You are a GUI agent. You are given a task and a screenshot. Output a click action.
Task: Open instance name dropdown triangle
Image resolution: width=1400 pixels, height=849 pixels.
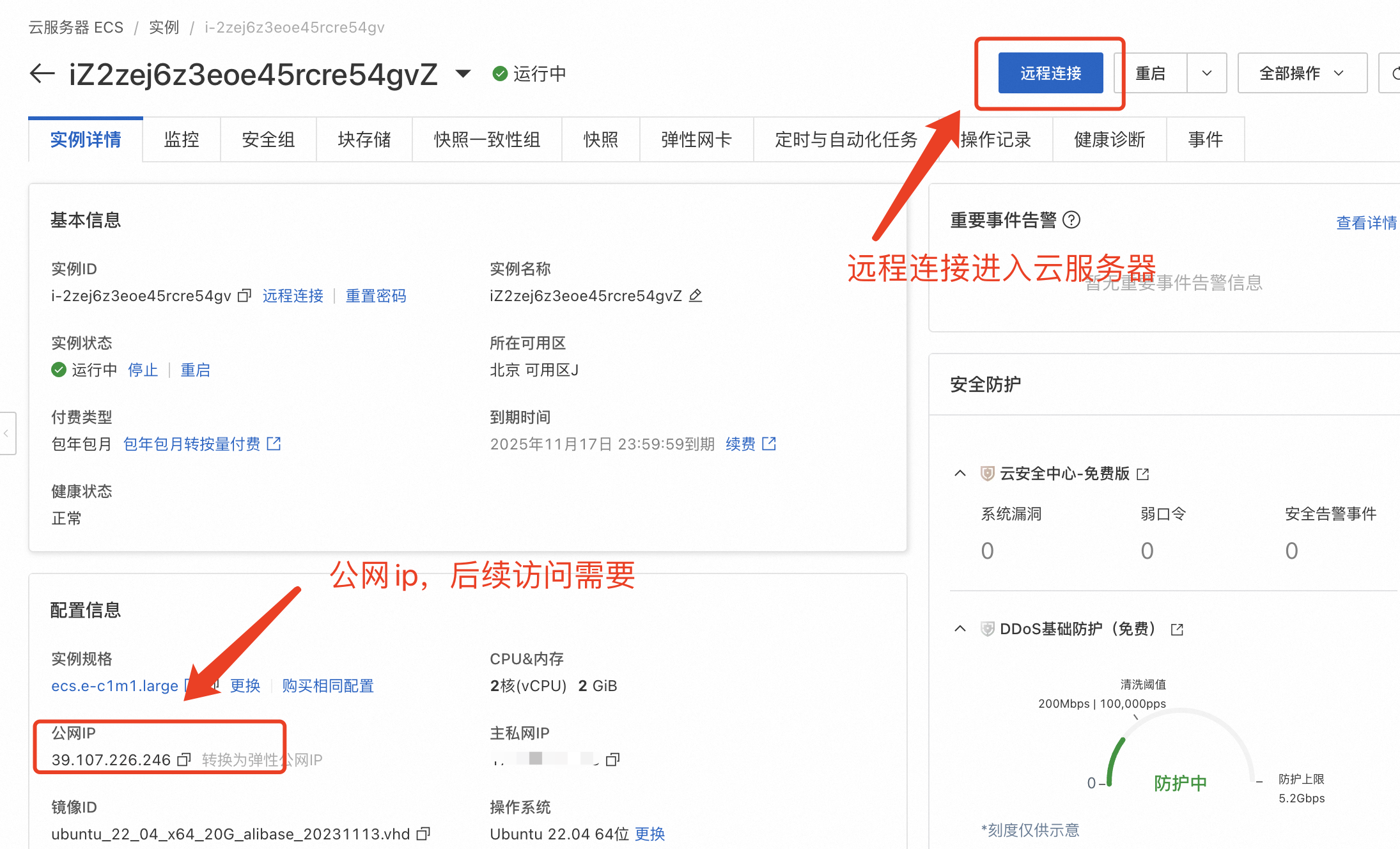pos(463,74)
